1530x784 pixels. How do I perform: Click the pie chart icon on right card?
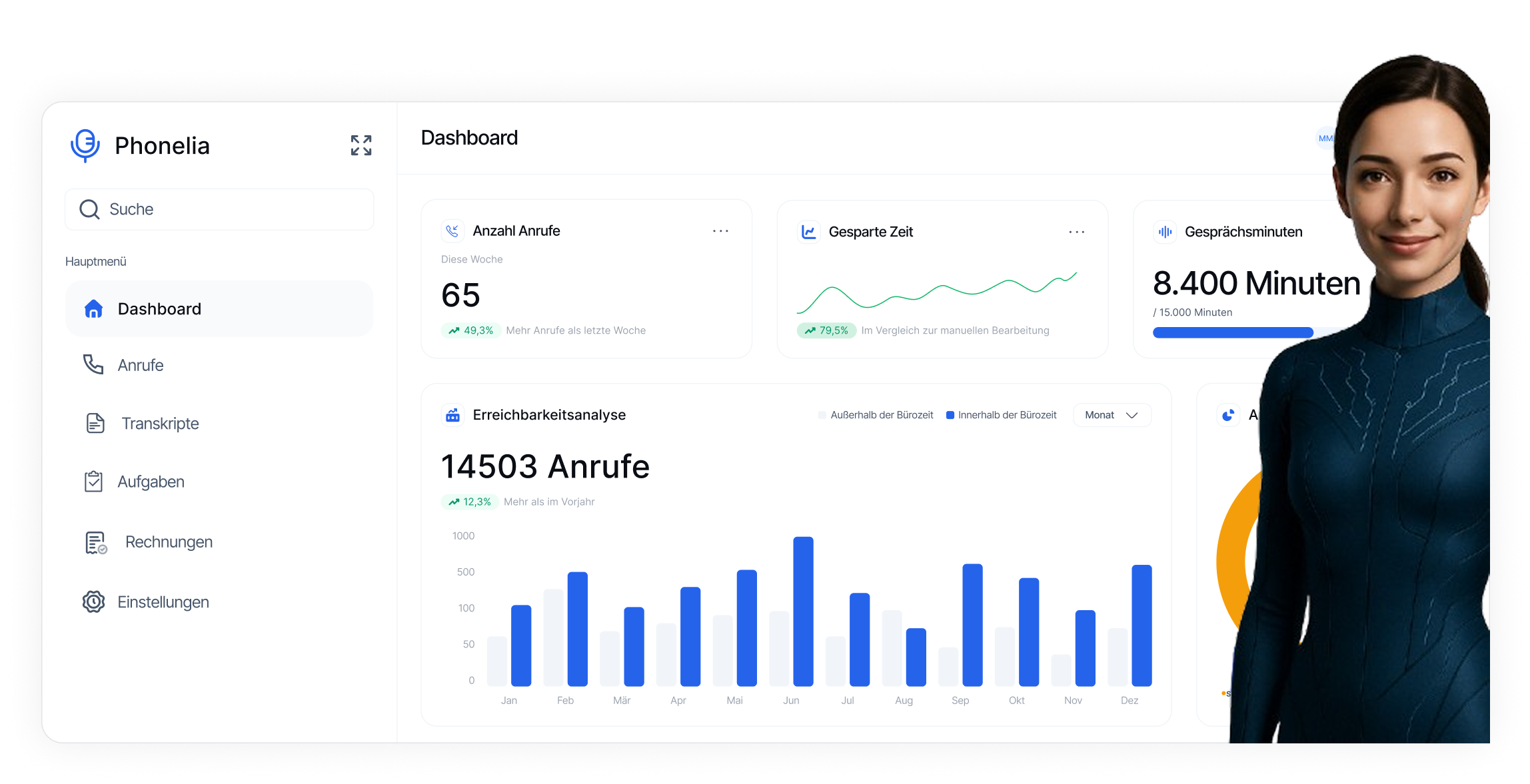1228,415
